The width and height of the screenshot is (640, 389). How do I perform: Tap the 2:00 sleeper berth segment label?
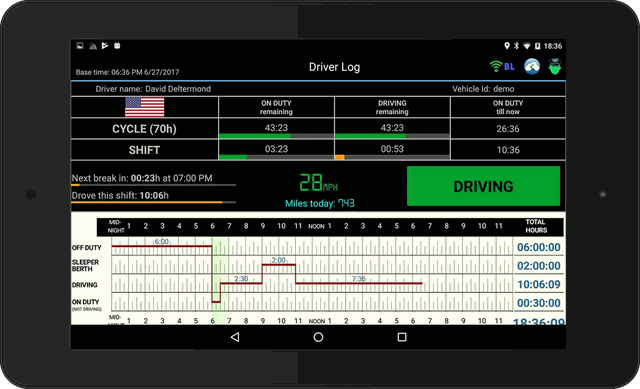(279, 260)
